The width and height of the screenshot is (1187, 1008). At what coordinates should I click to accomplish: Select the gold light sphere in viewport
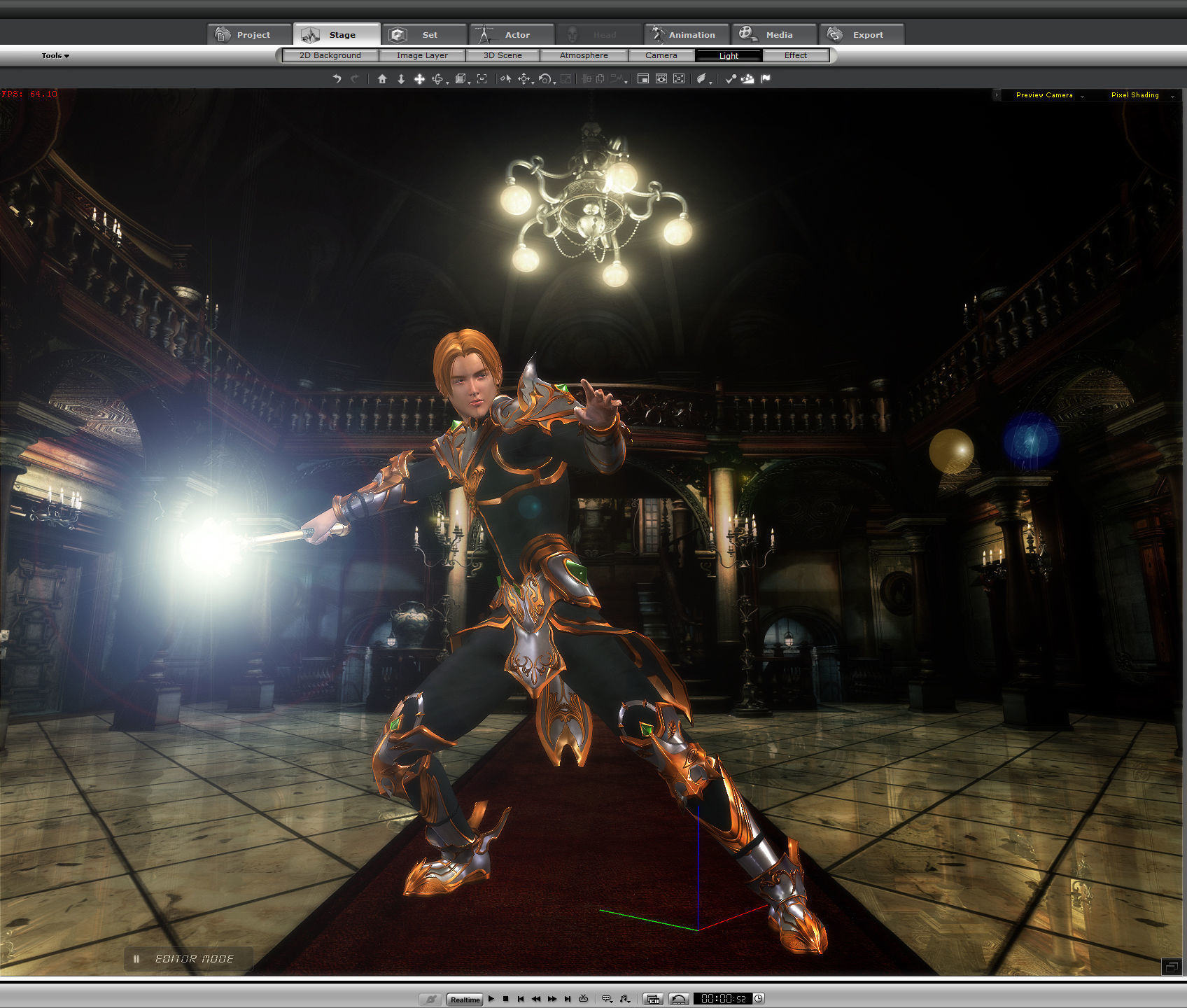pyautogui.click(x=951, y=451)
